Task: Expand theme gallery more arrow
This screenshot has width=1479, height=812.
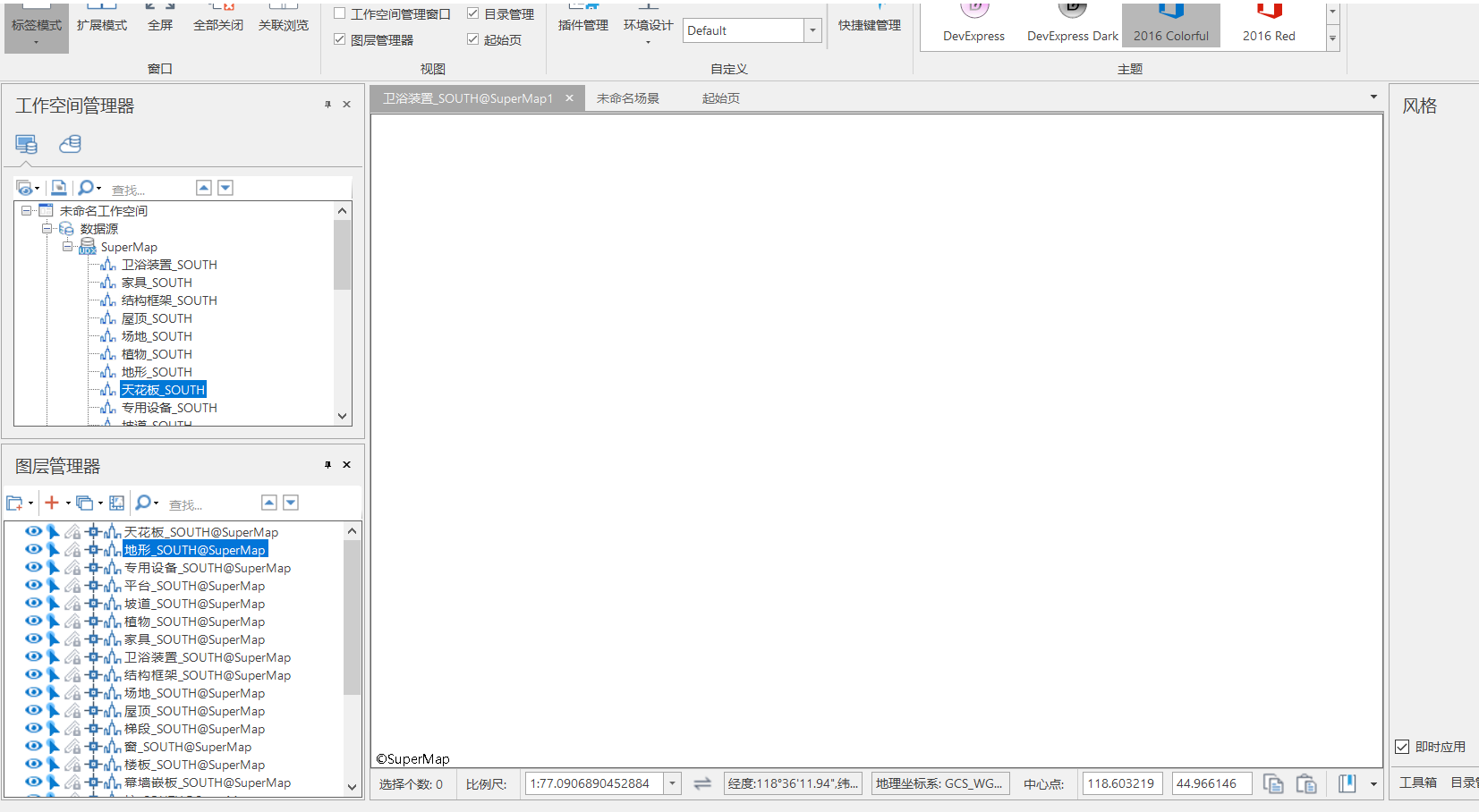Action: (1332, 38)
